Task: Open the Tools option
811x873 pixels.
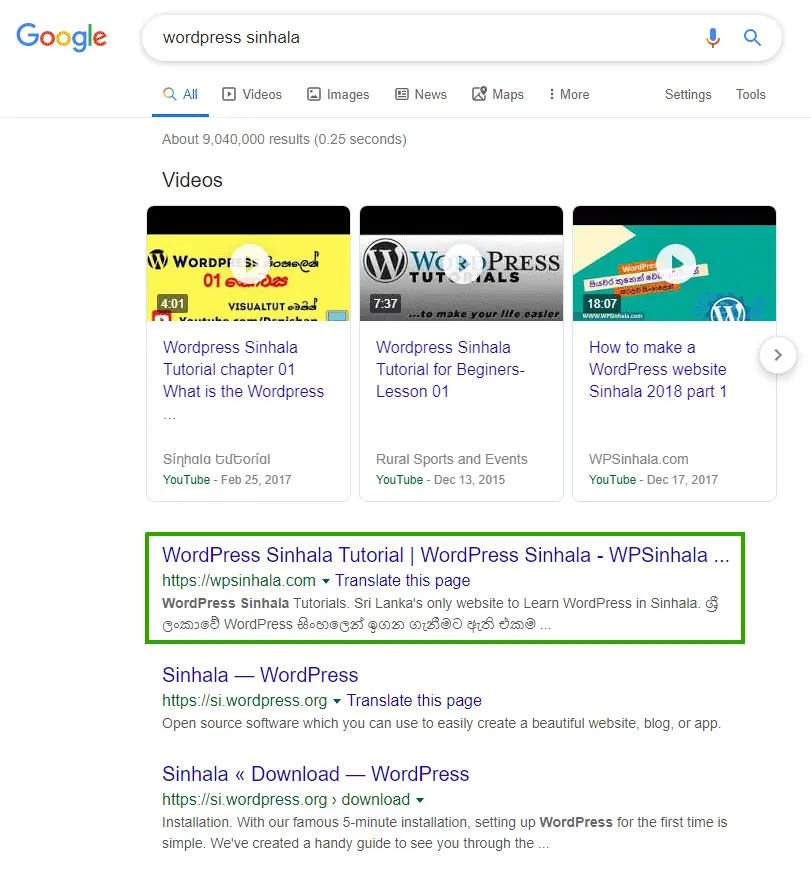Action: tap(750, 94)
